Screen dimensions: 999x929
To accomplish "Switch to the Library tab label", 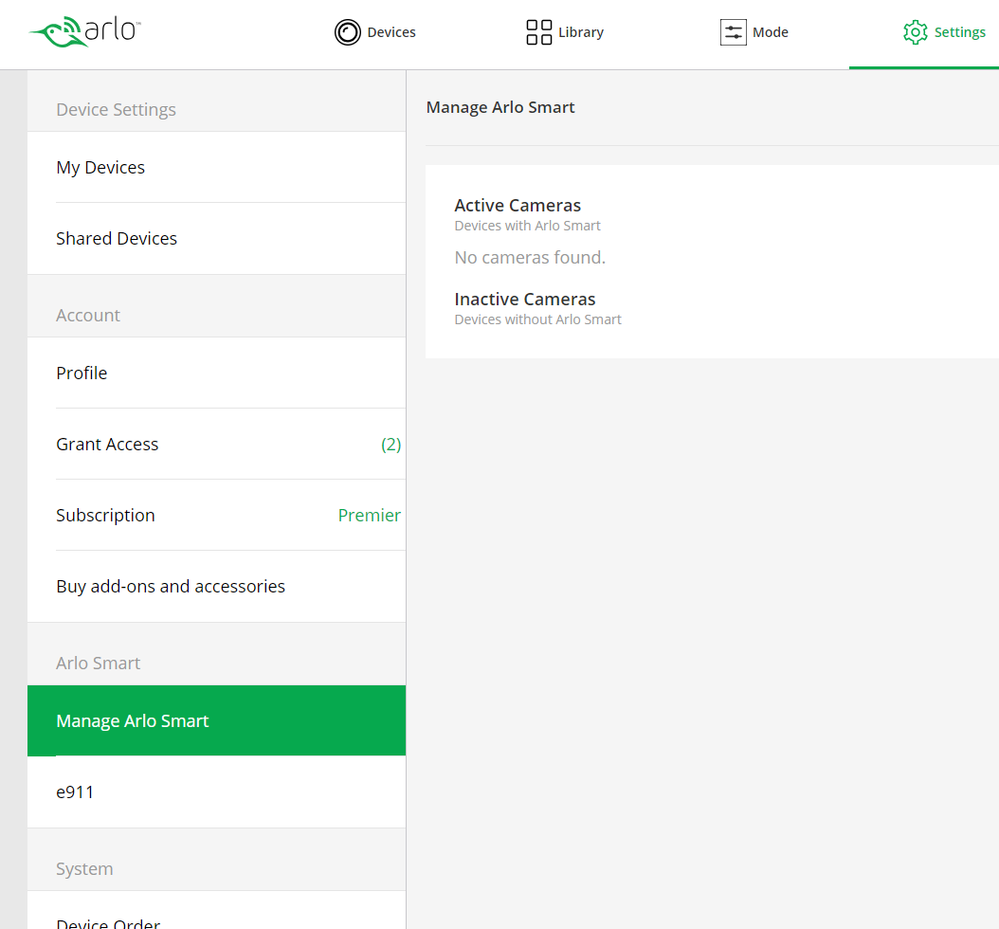I will click(x=581, y=32).
